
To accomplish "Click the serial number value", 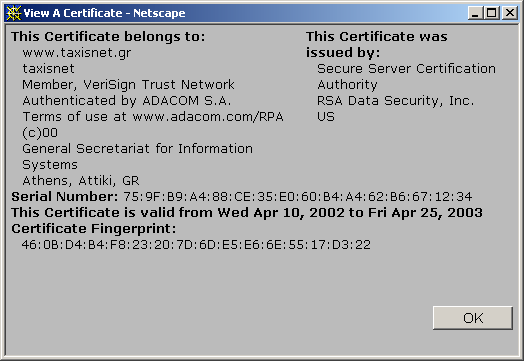I will pos(297,197).
